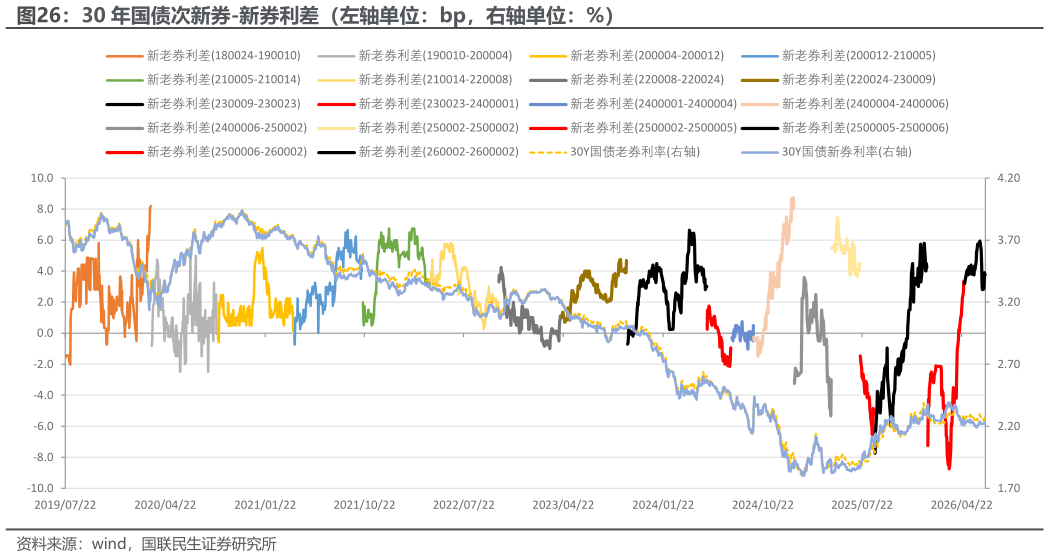Click legend entry 30Y国债新券利率(右轴)
This screenshot has height=557, width=1049.
[x=827, y=152]
